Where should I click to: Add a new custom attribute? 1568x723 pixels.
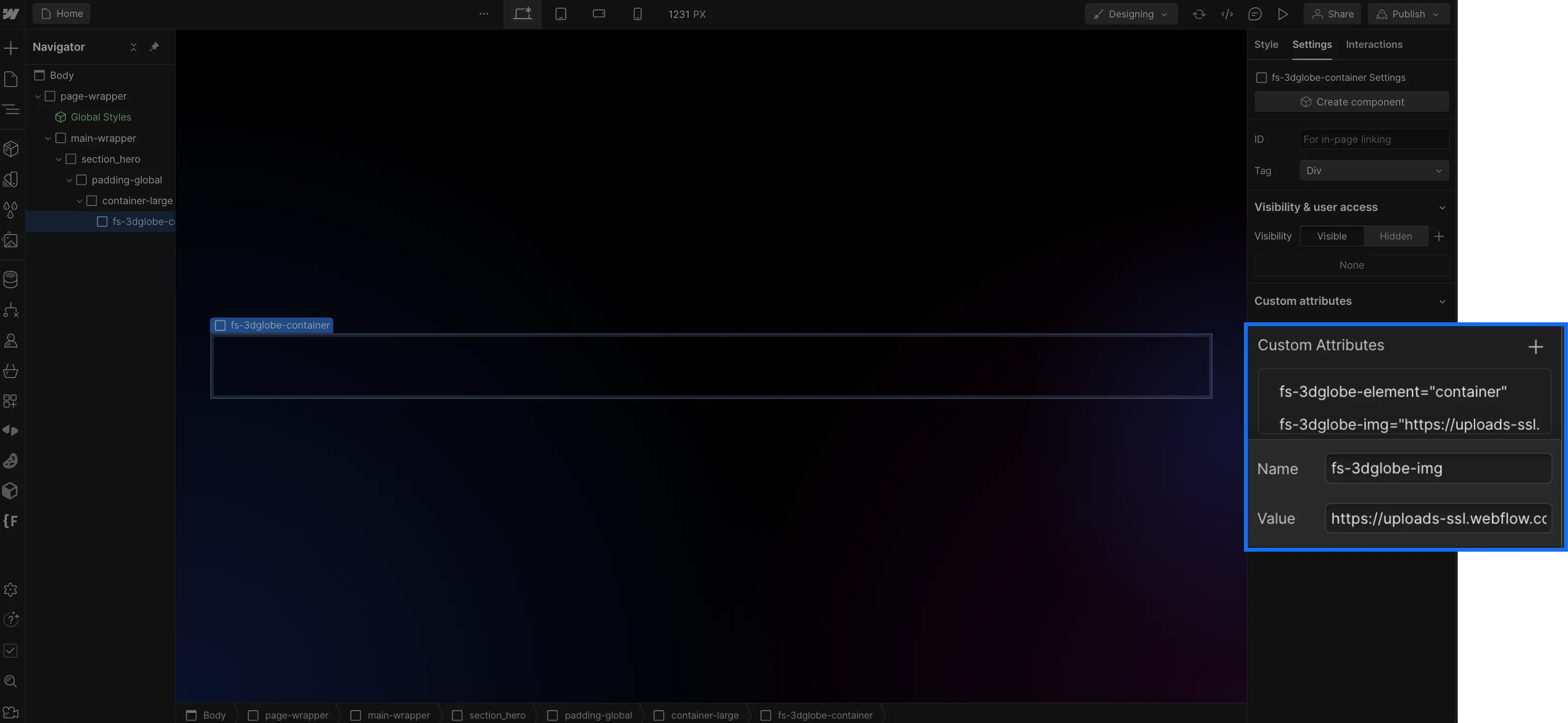(1535, 346)
